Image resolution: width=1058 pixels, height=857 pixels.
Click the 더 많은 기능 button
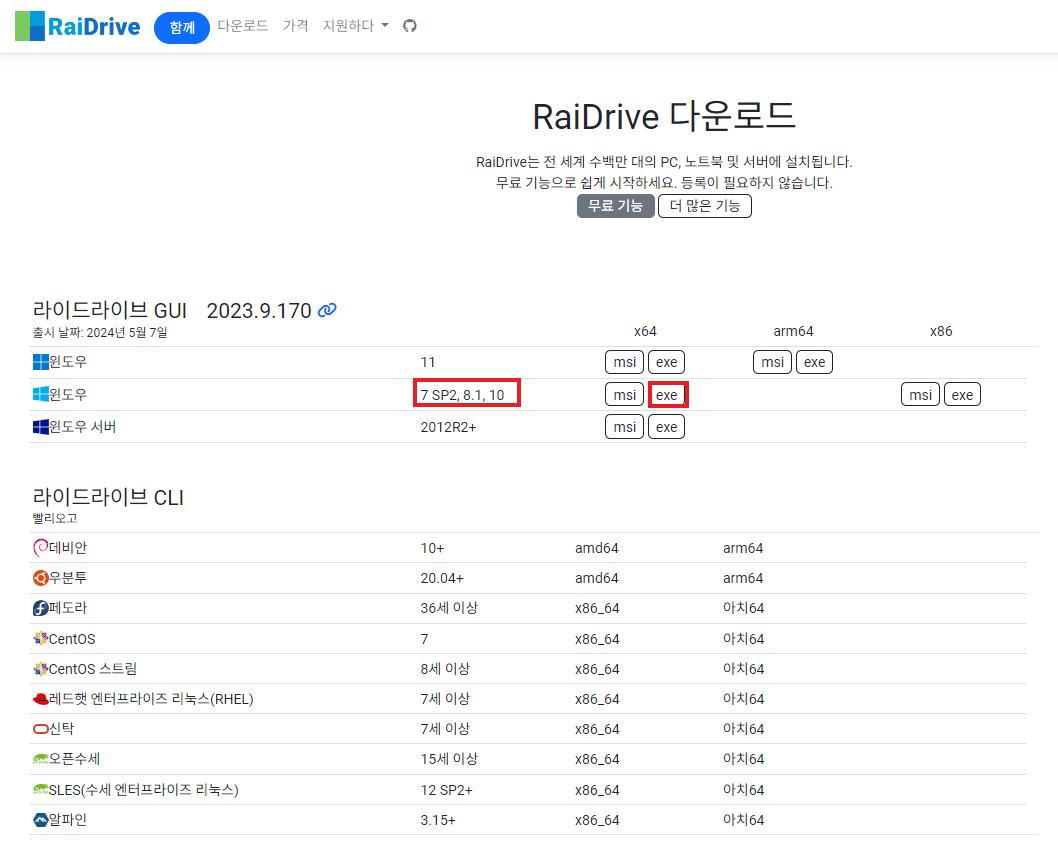pyautogui.click(x=704, y=206)
